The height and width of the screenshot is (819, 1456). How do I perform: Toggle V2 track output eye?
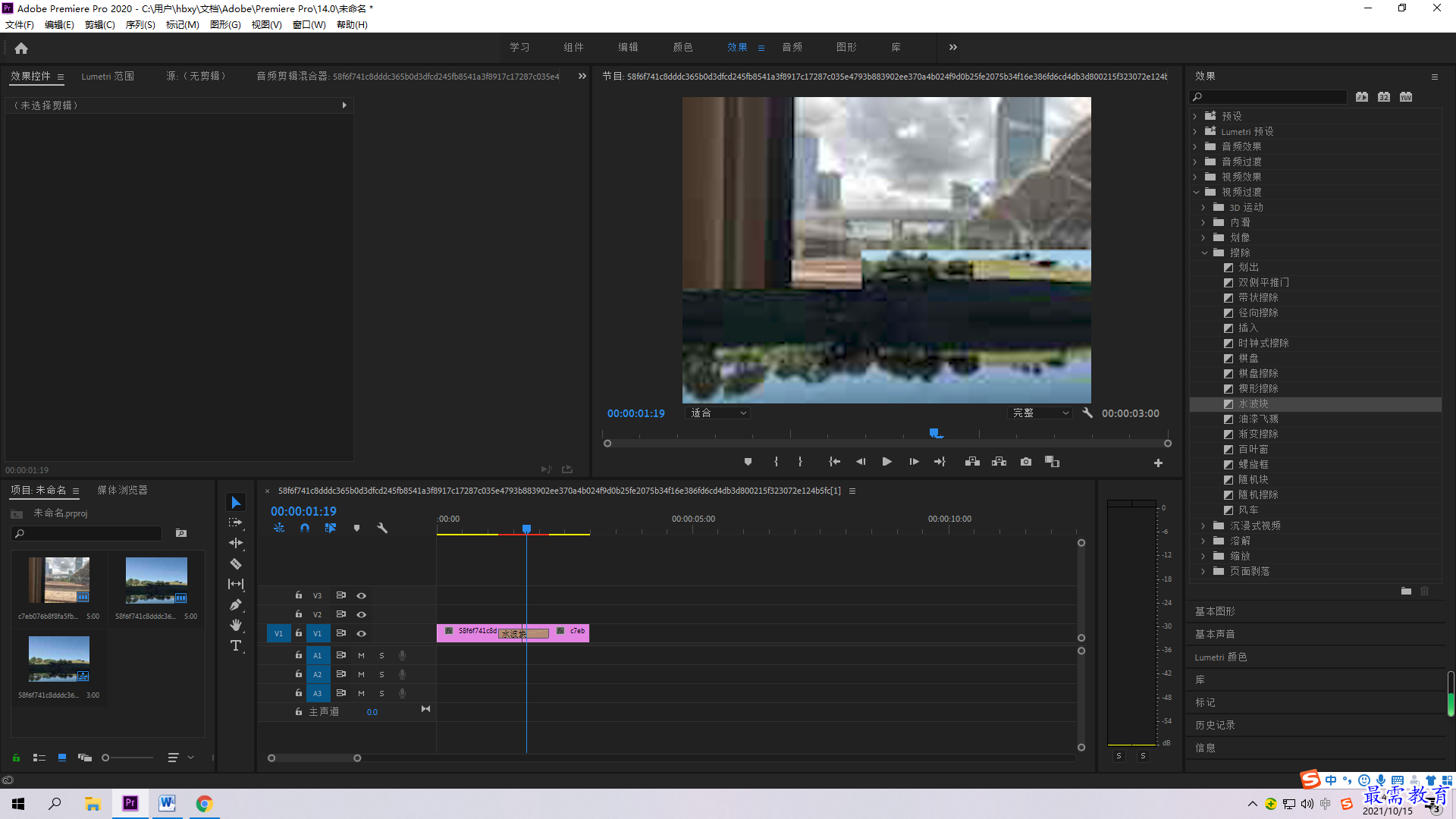pyautogui.click(x=362, y=615)
